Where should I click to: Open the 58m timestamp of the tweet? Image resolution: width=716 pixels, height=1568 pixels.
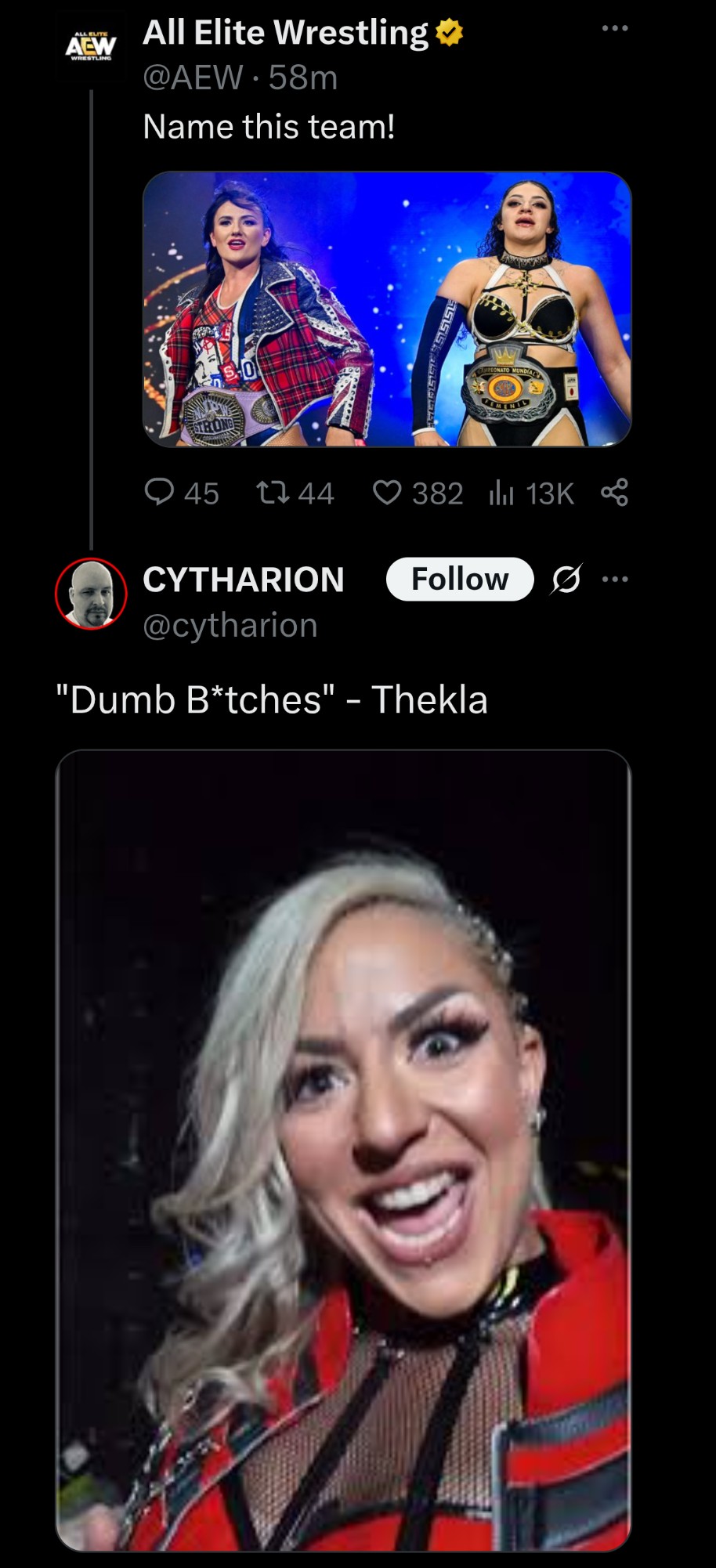(x=303, y=77)
